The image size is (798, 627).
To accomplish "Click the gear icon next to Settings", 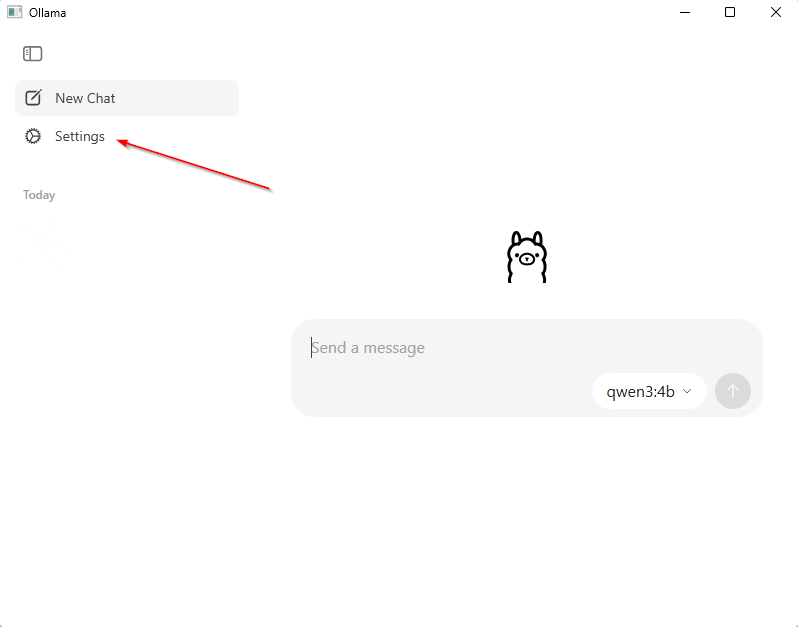I will (x=33, y=136).
